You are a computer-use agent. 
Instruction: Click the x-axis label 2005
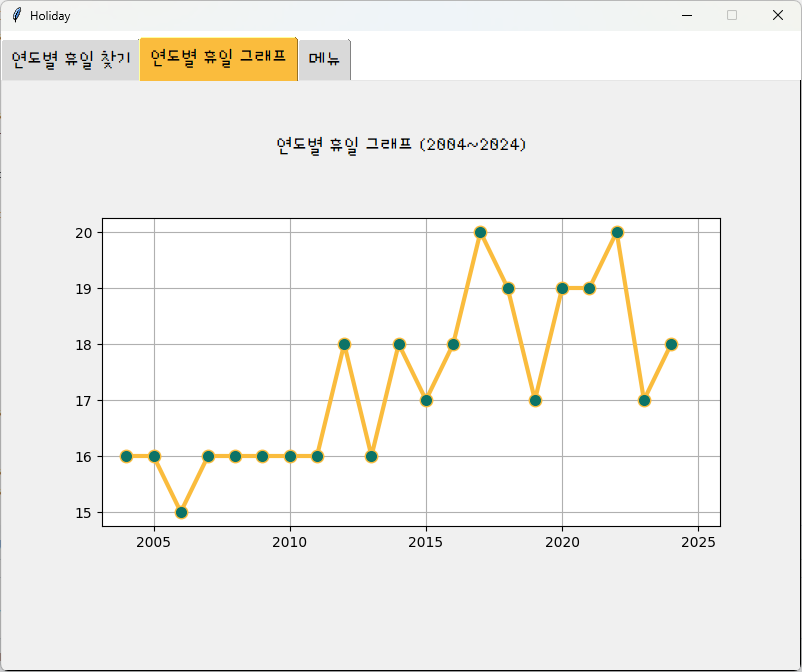[153, 542]
